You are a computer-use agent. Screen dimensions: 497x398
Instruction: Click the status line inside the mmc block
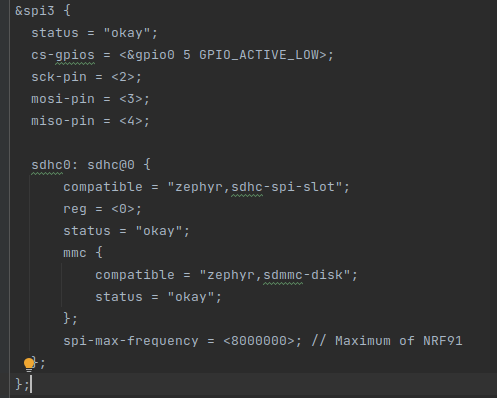(158, 297)
